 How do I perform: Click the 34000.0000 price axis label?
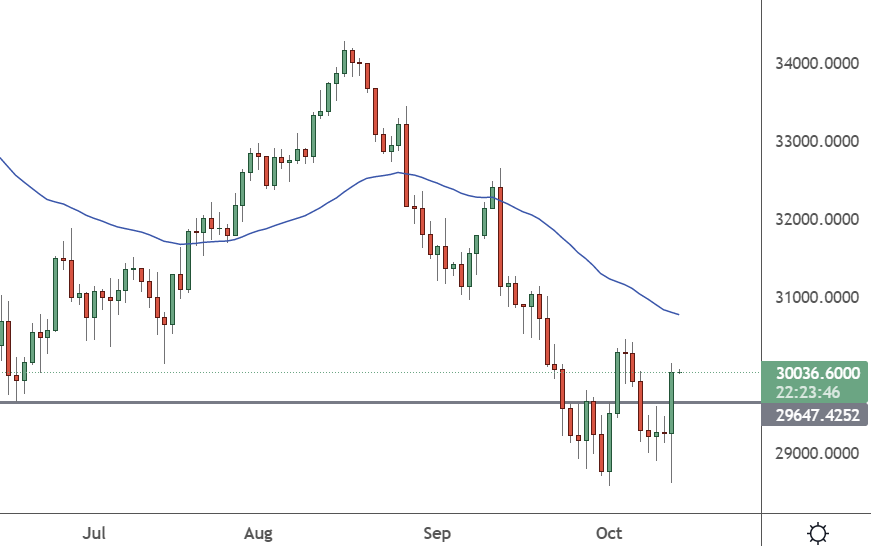click(x=818, y=64)
